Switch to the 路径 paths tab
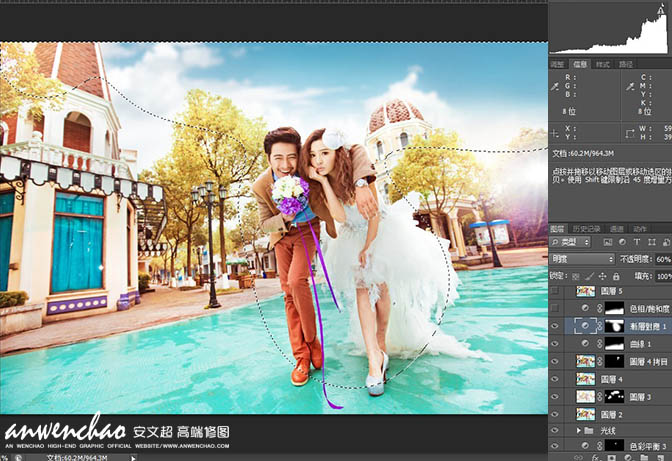This screenshot has height=461, width=672. [x=626, y=65]
